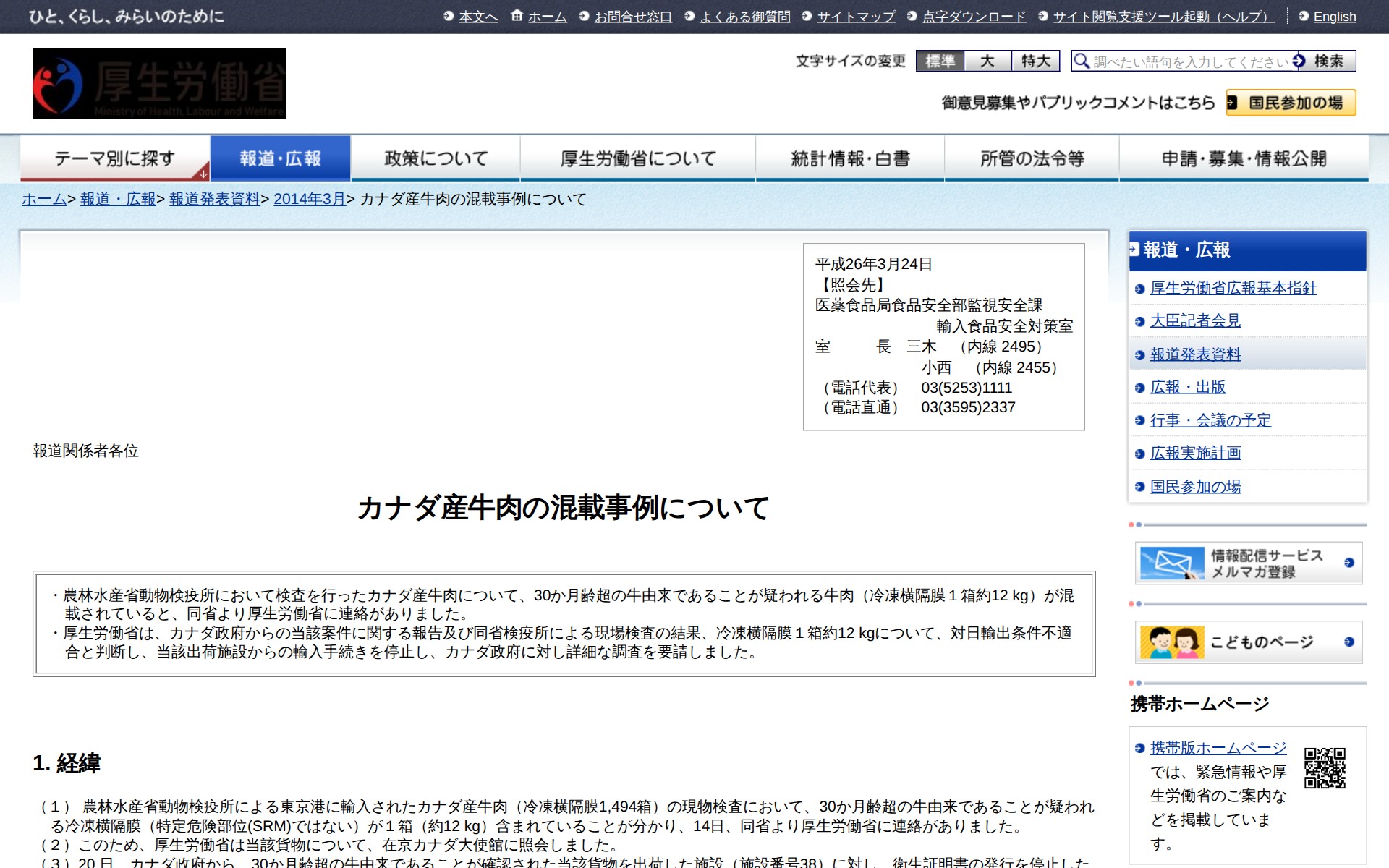Click the Ministry of Health, Labour and Welfare logo

(158, 83)
